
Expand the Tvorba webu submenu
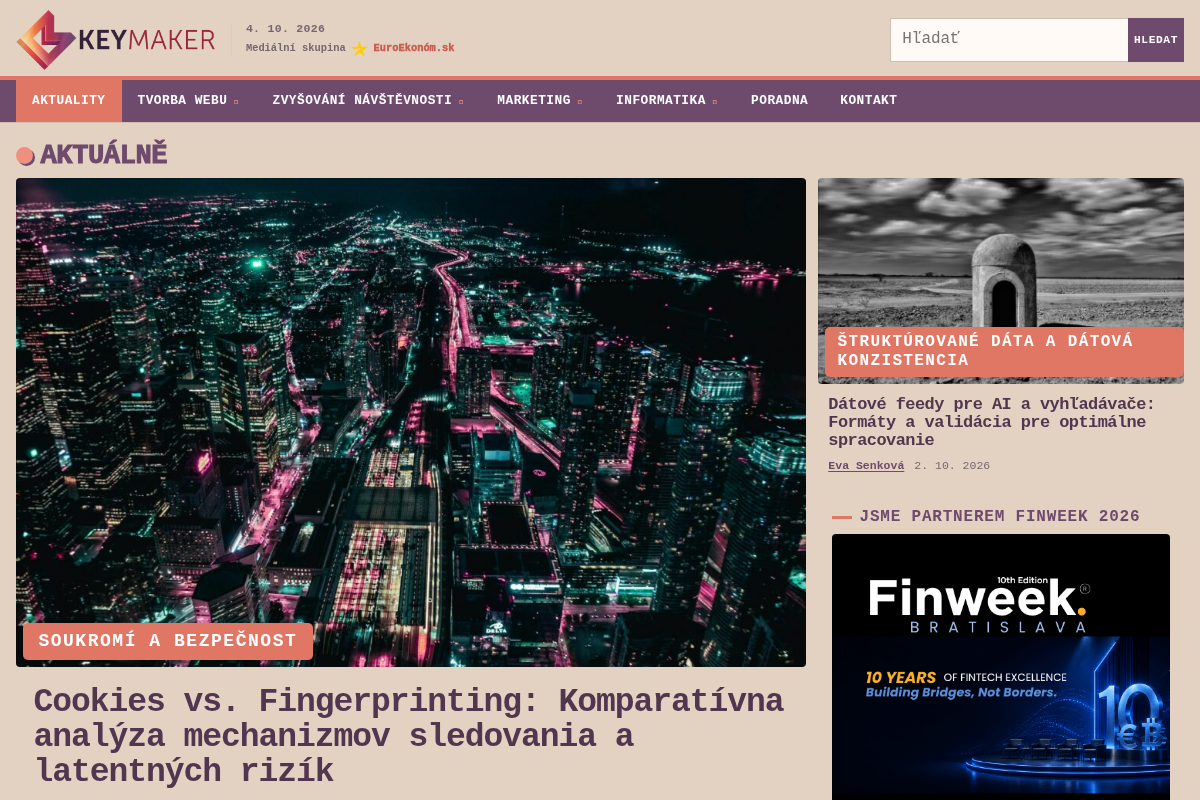(188, 101)
